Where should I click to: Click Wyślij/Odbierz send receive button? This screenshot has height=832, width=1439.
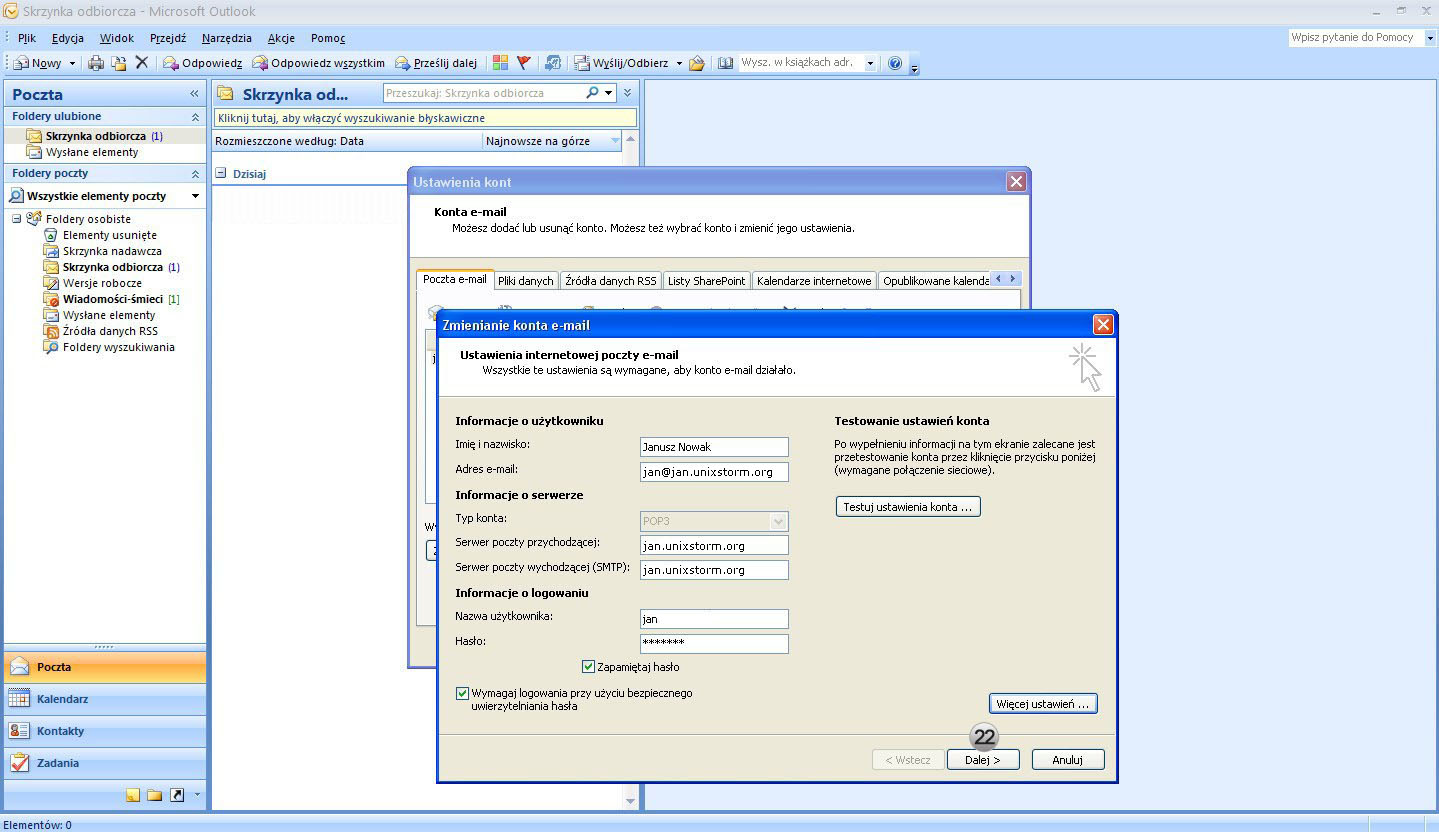[x=621, y=63]
